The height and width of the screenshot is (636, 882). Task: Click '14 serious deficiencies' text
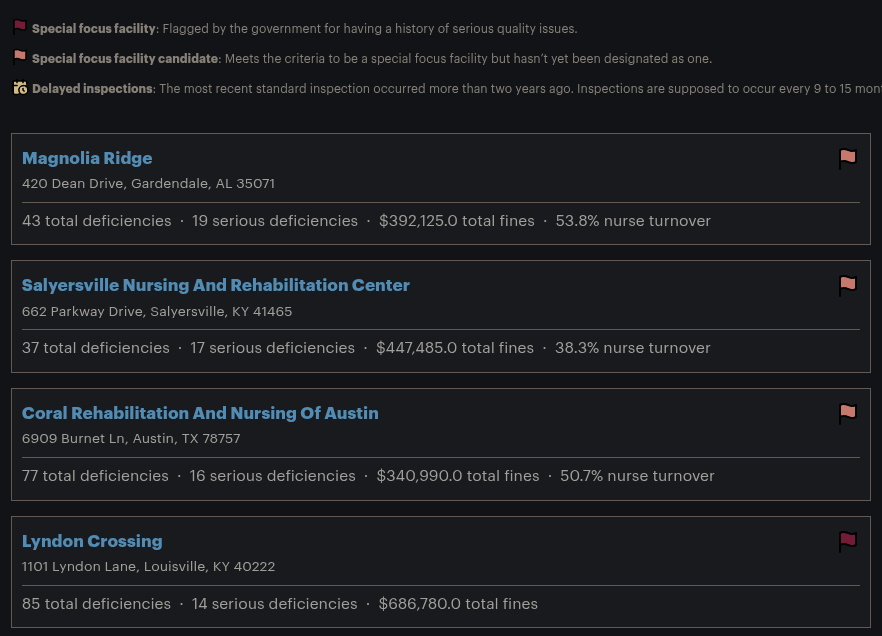click(x=274, y=604)
